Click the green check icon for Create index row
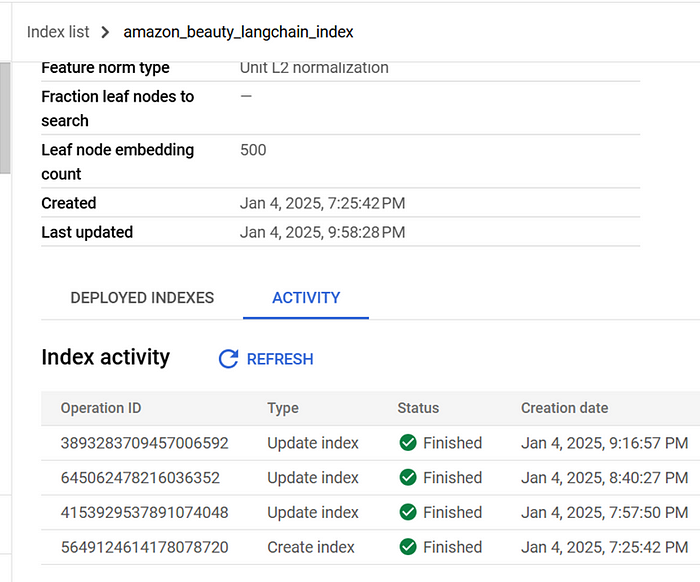This screenshot has height=582, width=700. [x=408, y=547]
